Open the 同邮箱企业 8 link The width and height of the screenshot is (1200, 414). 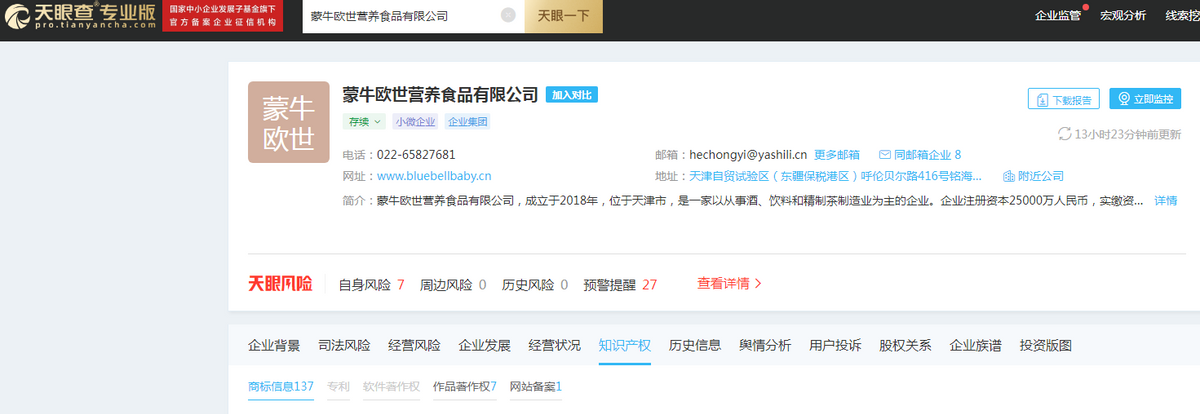pos(927,155)
